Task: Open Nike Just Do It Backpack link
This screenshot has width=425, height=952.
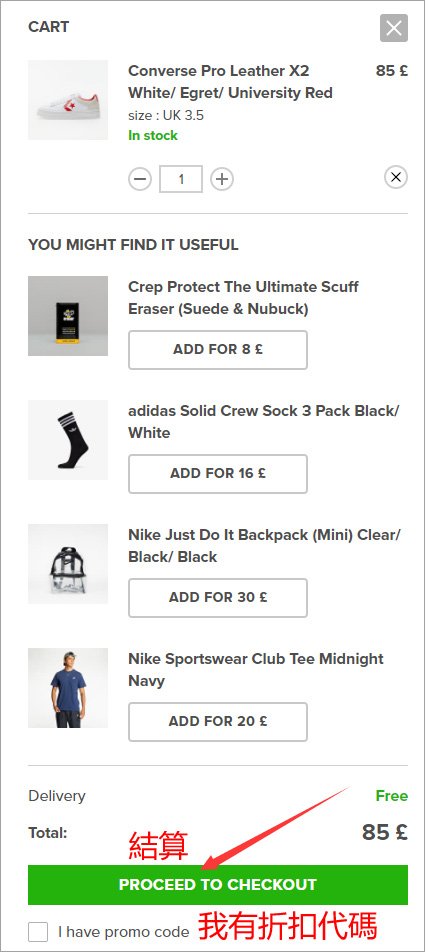Action: click(x=264, y=546)
